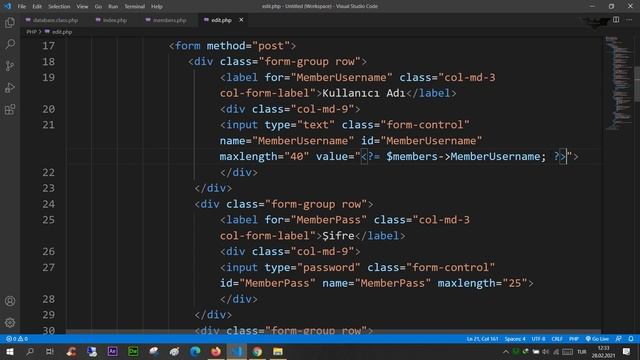Click the vertical scrollbar of the editor
The height and width of the screenshot is (360, 640).
click(x=637, y=84)
